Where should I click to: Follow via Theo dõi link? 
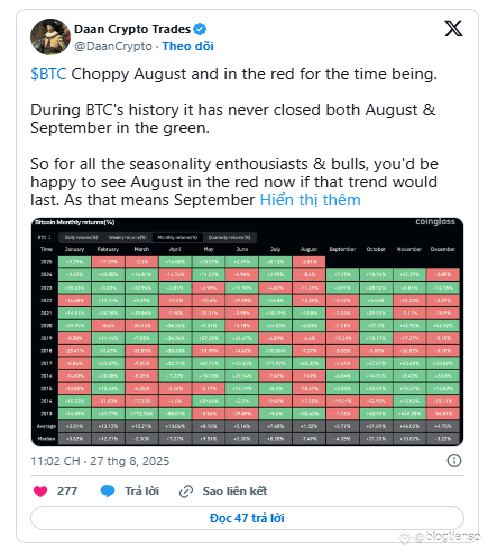188,46
